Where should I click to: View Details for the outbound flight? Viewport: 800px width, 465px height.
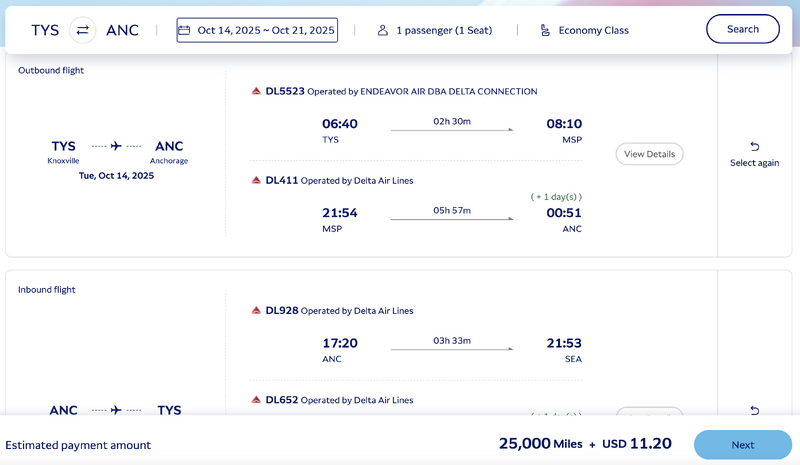[649, 154]
